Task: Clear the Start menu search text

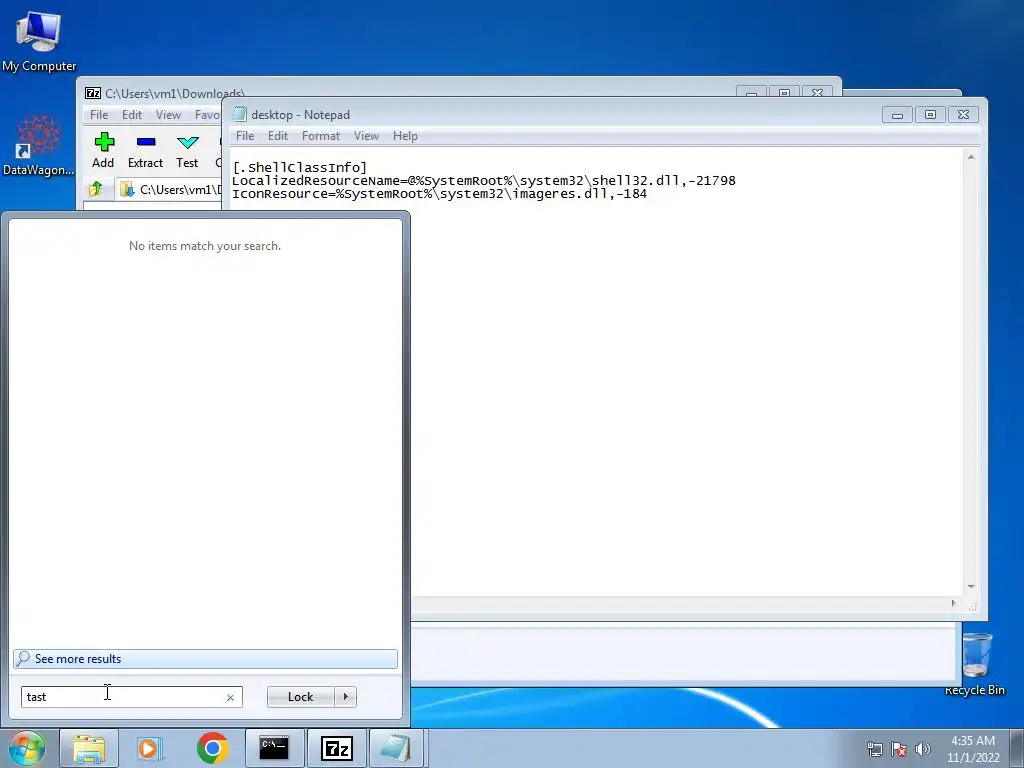Action: (230, 697)
